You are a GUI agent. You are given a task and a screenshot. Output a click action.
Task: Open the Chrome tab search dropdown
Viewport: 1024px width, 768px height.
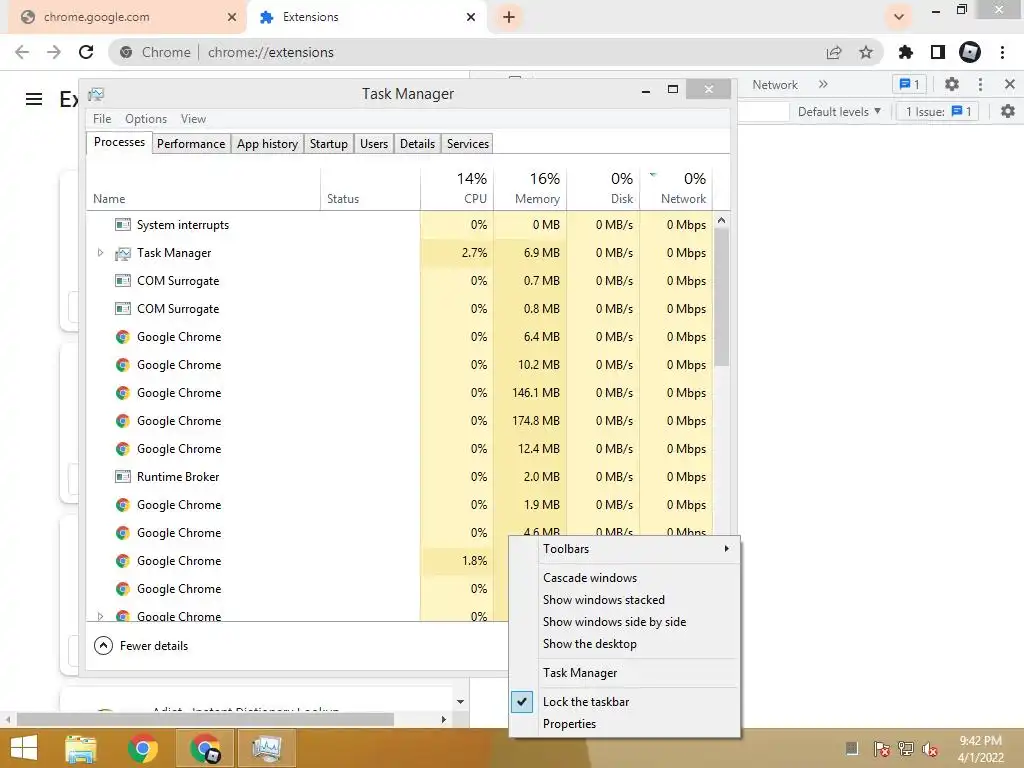[x=899, y=17]
